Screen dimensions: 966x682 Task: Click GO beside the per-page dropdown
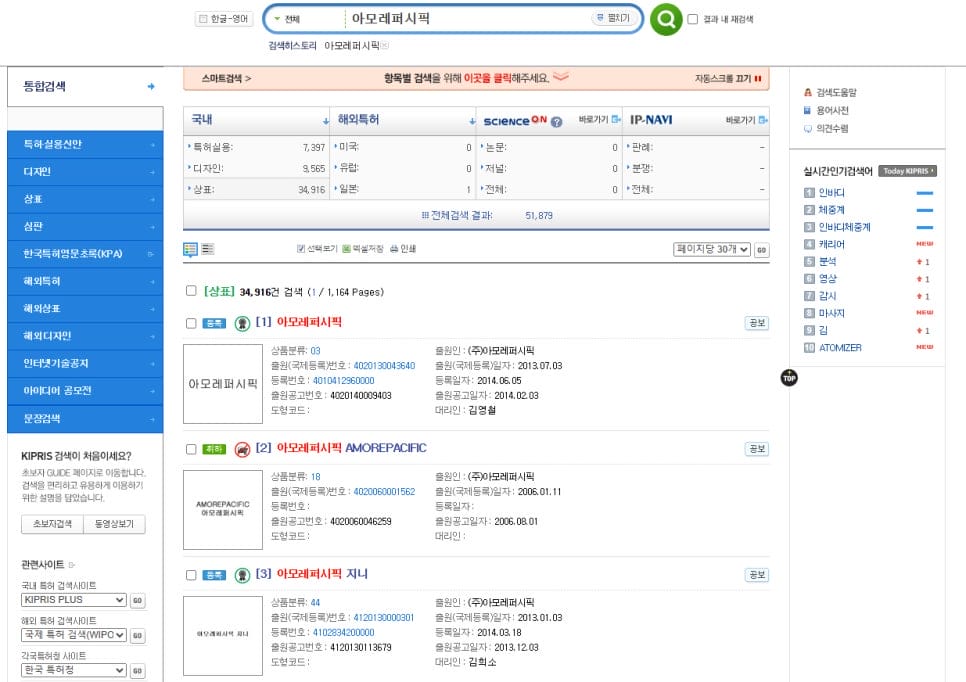pyautogui.click(x=761, y=250)
